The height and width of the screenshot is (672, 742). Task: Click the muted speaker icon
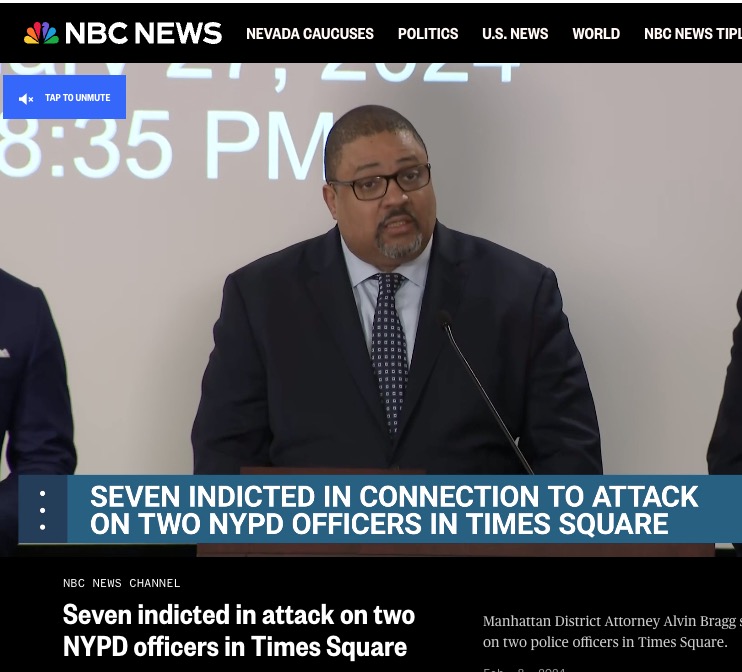(26, 99)
